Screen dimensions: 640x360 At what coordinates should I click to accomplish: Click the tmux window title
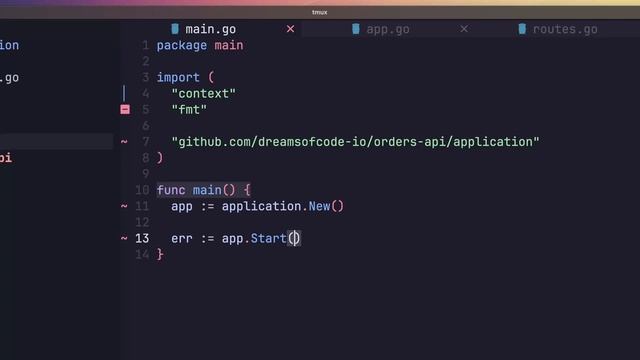[320, 12]
